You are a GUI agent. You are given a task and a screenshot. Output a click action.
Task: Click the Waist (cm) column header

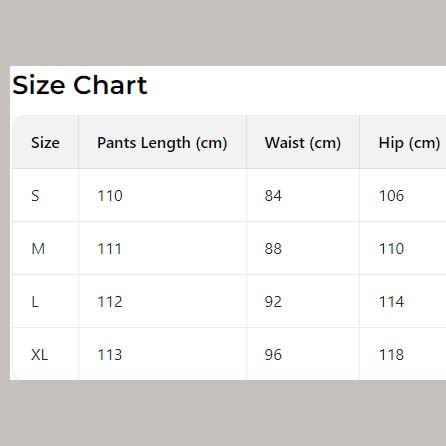[303, 143]
